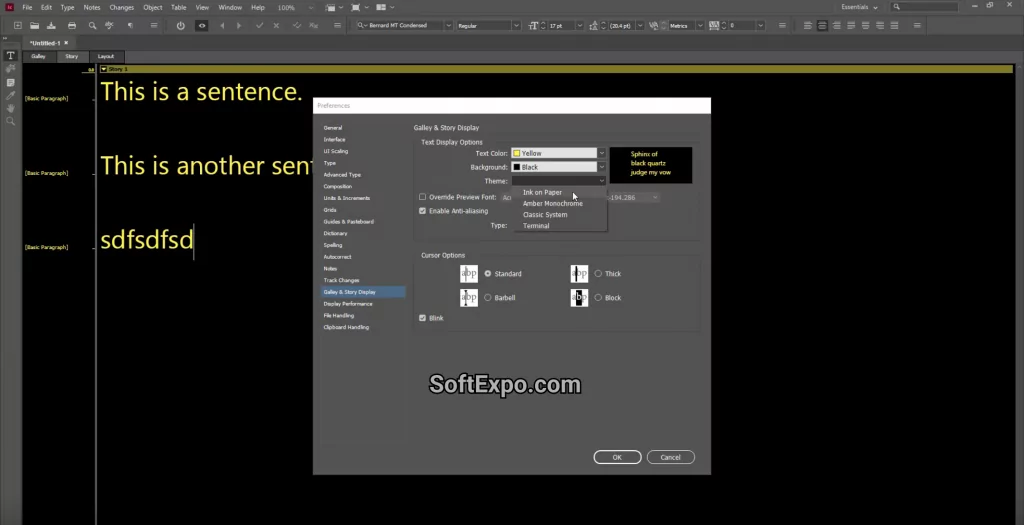
Task: Click the Cancel button
Action: pyautogui.click(x=670, y=457)
